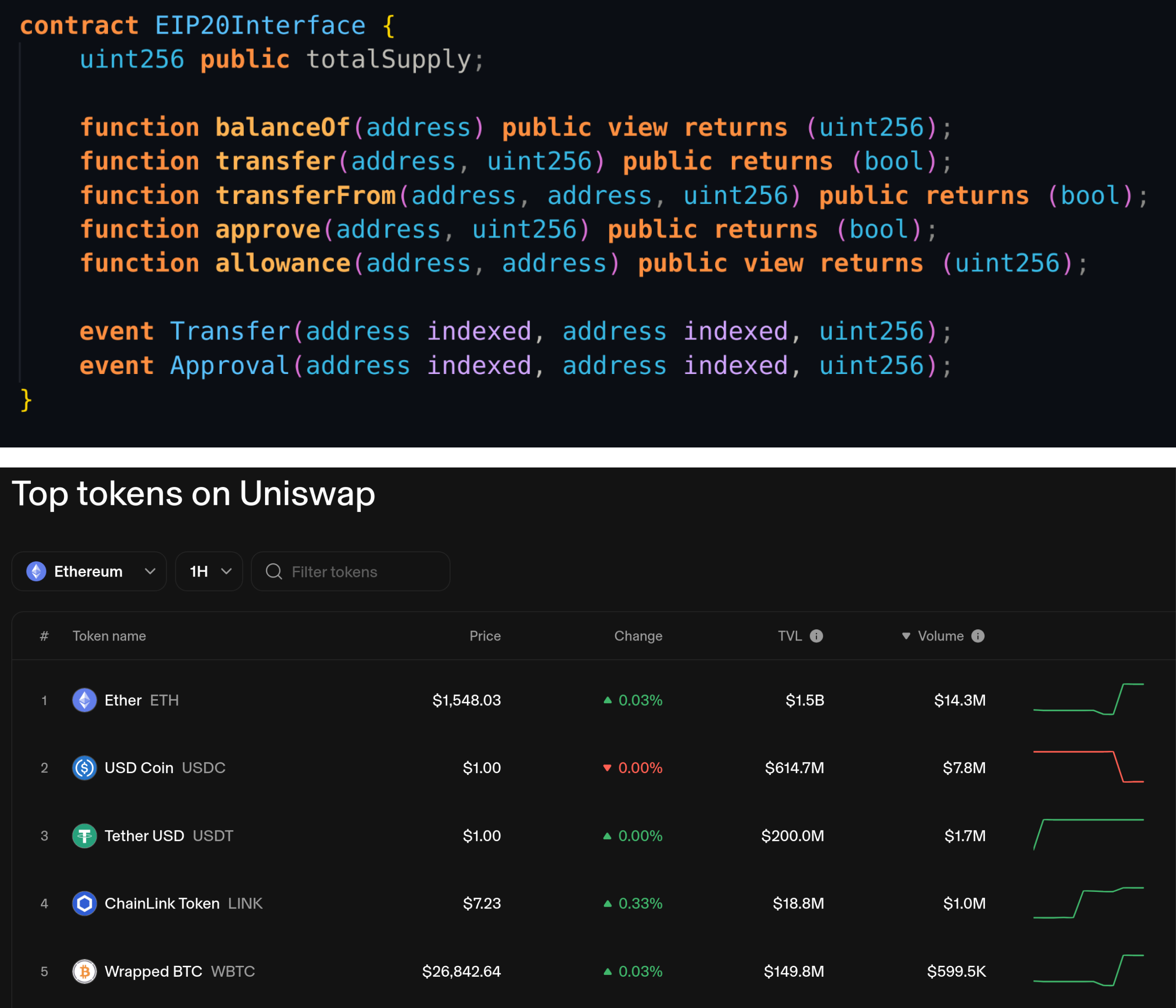Click the ChainLink TVL value $18.8M
Image resolution: width=1176 pixels, height=1008 pixels.
[798, 903]
